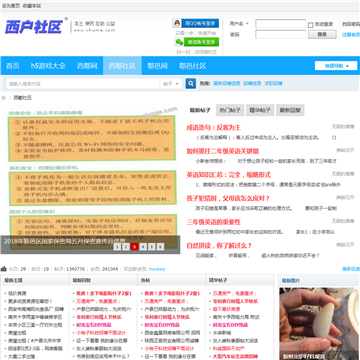Open the 用户名 login type dropdown
The image size is (360, 360).
(239, 24)
